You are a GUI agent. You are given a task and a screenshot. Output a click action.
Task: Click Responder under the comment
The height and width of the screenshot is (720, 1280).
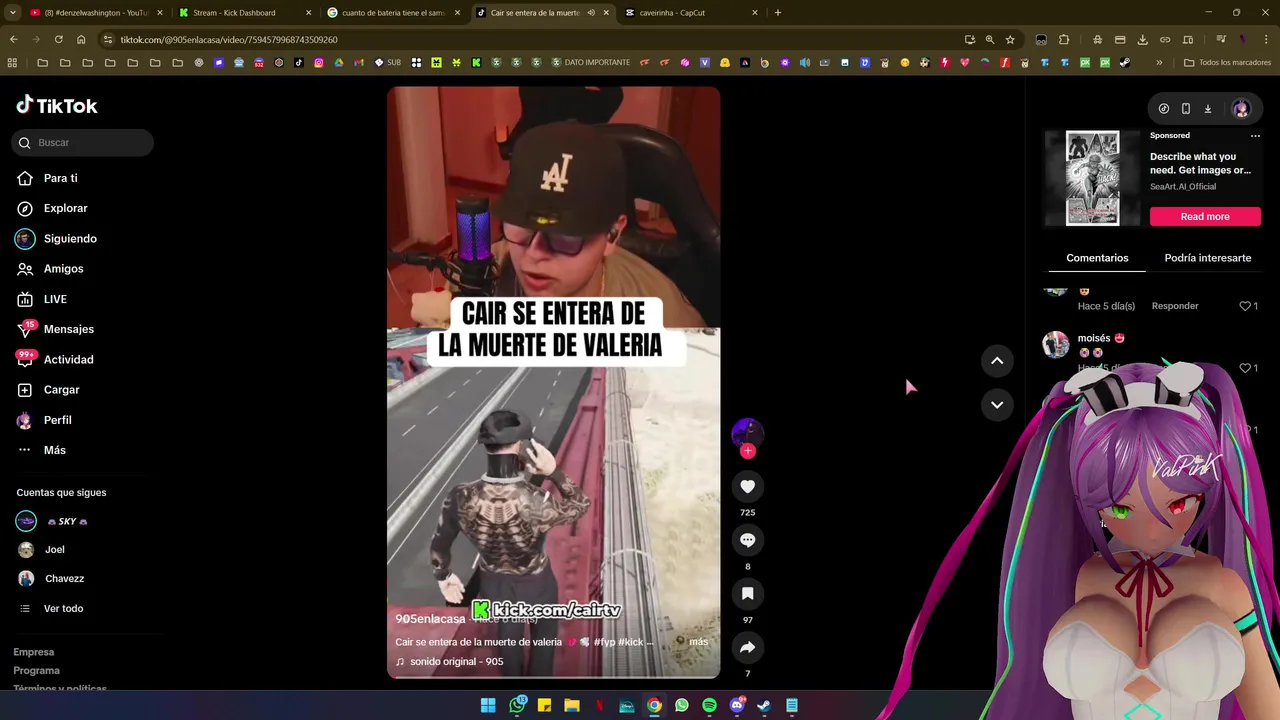[x=1175, y=306]
